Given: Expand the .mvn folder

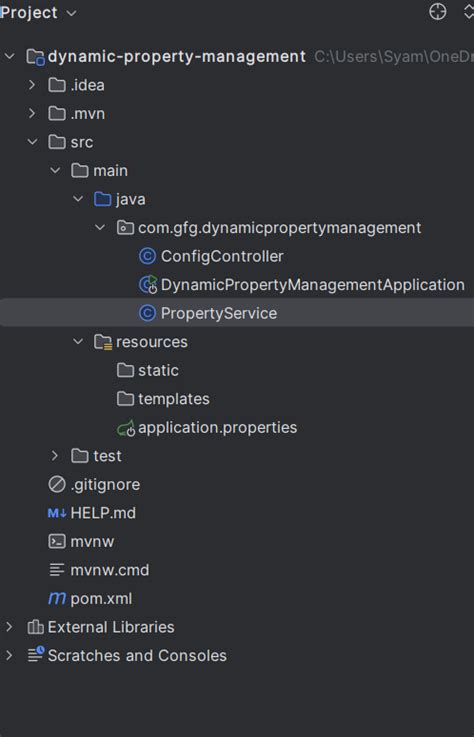Looking at the screenshot, I should 32,114.
